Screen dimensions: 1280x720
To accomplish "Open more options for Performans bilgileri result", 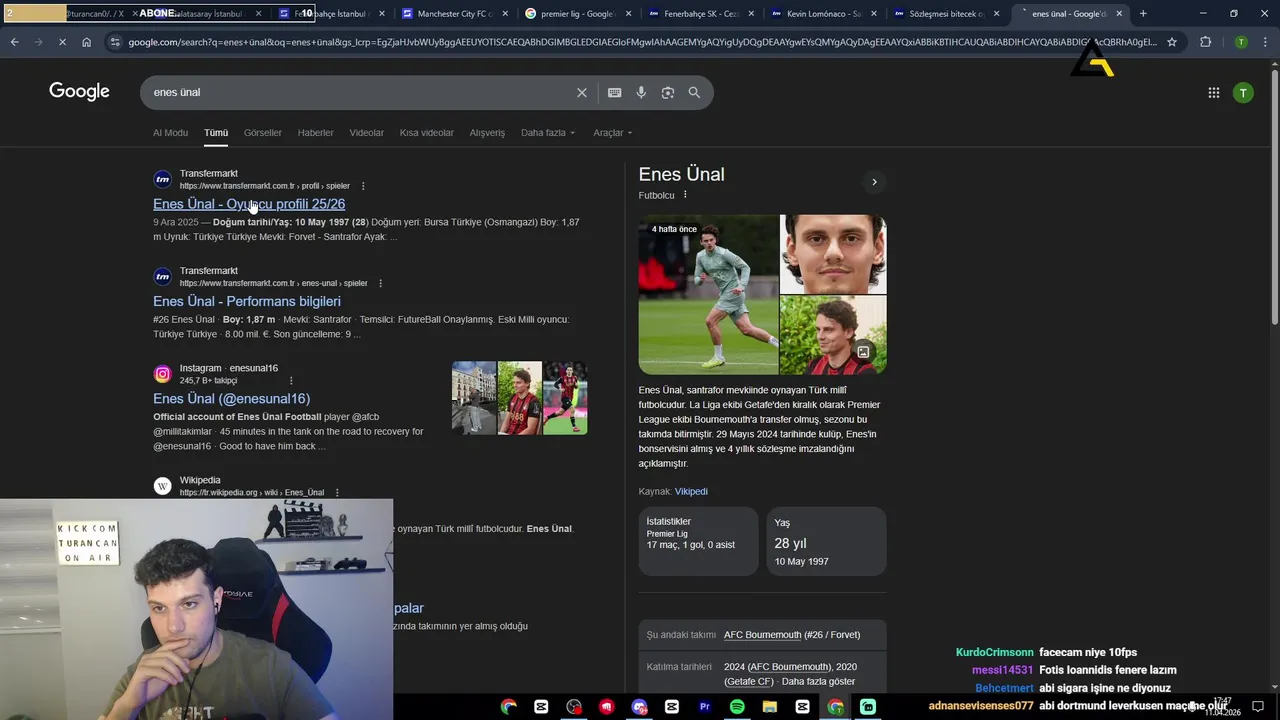I will point(380,283).
